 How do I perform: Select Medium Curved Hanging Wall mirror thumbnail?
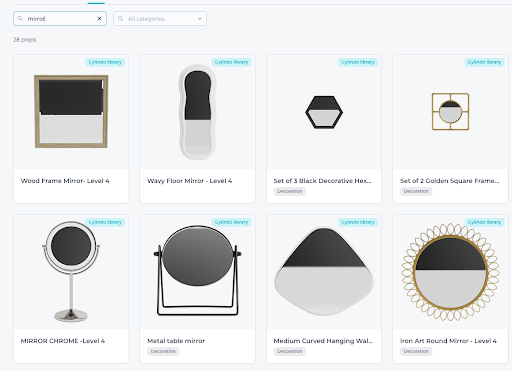pyautogui.click(x=324, y=271)
